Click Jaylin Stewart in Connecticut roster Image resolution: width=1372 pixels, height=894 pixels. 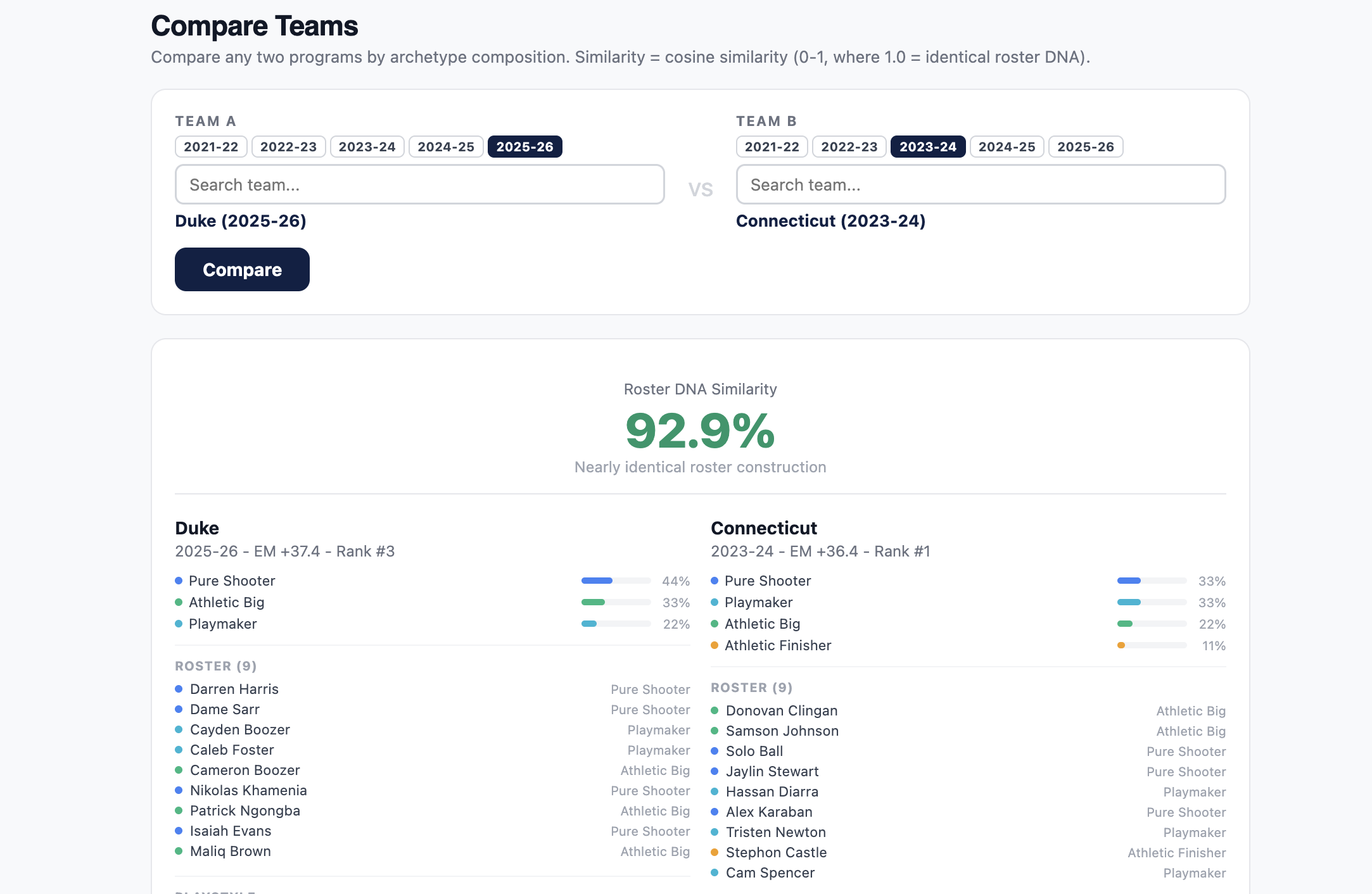coord(772,771)
